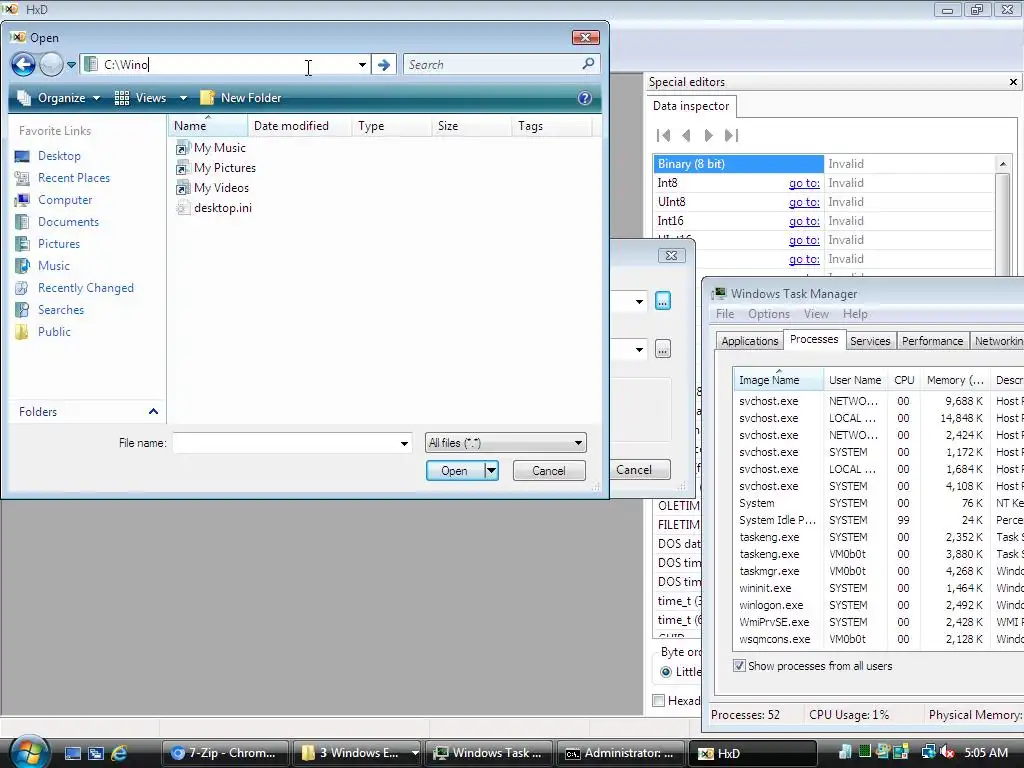Open Task Manager View menu
The image size is (1024, 768).
pos(816,314)
